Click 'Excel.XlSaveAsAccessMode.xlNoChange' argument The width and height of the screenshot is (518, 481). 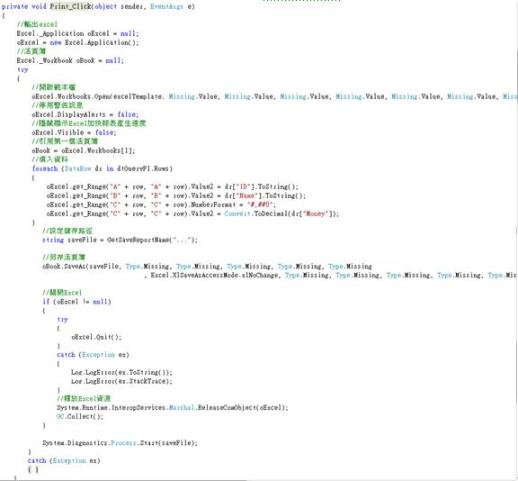tap(214, 275)
